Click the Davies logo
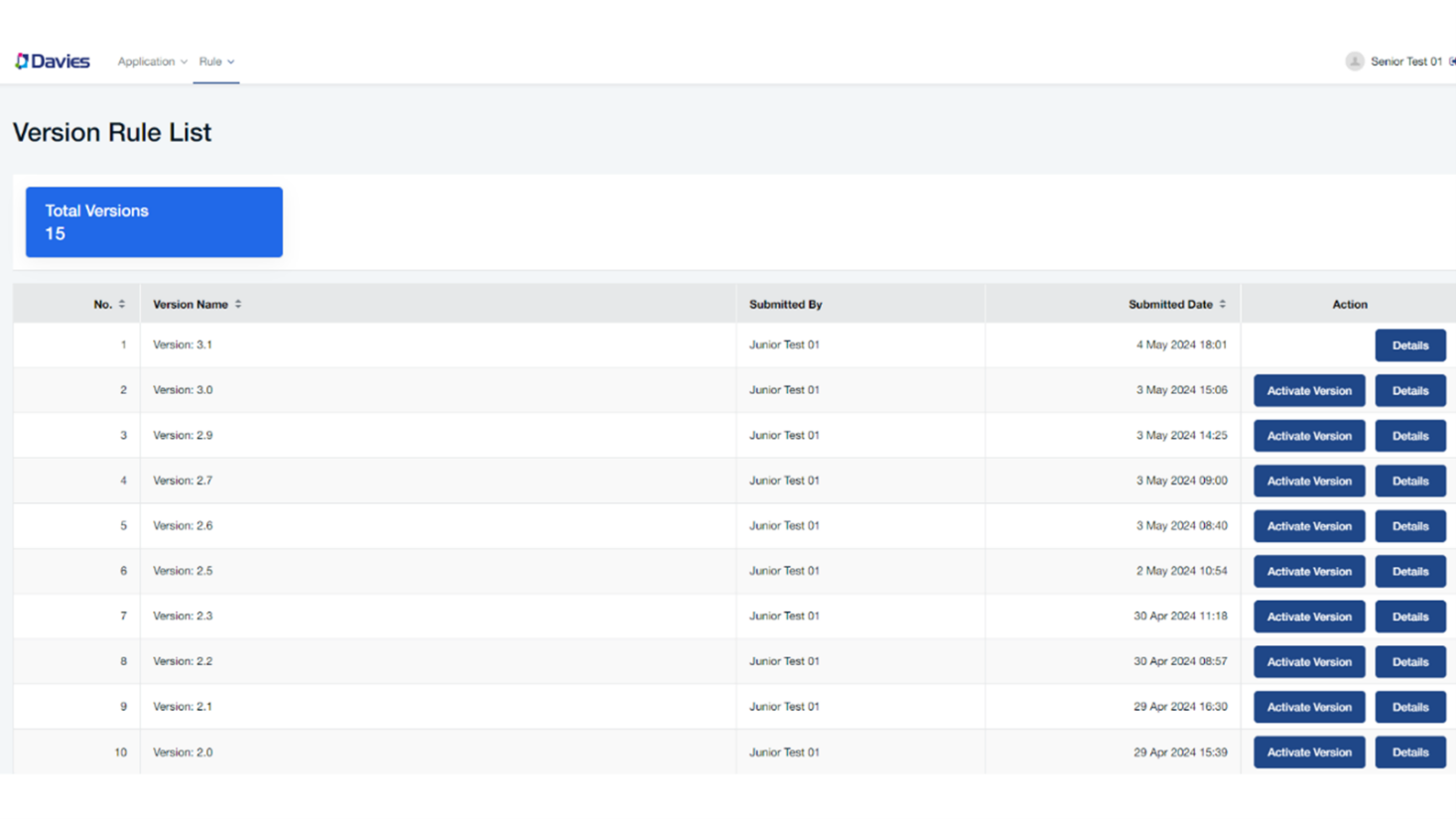Viewport: 1456px width, 819px height. pyautogui.click(x=53, y=62)
